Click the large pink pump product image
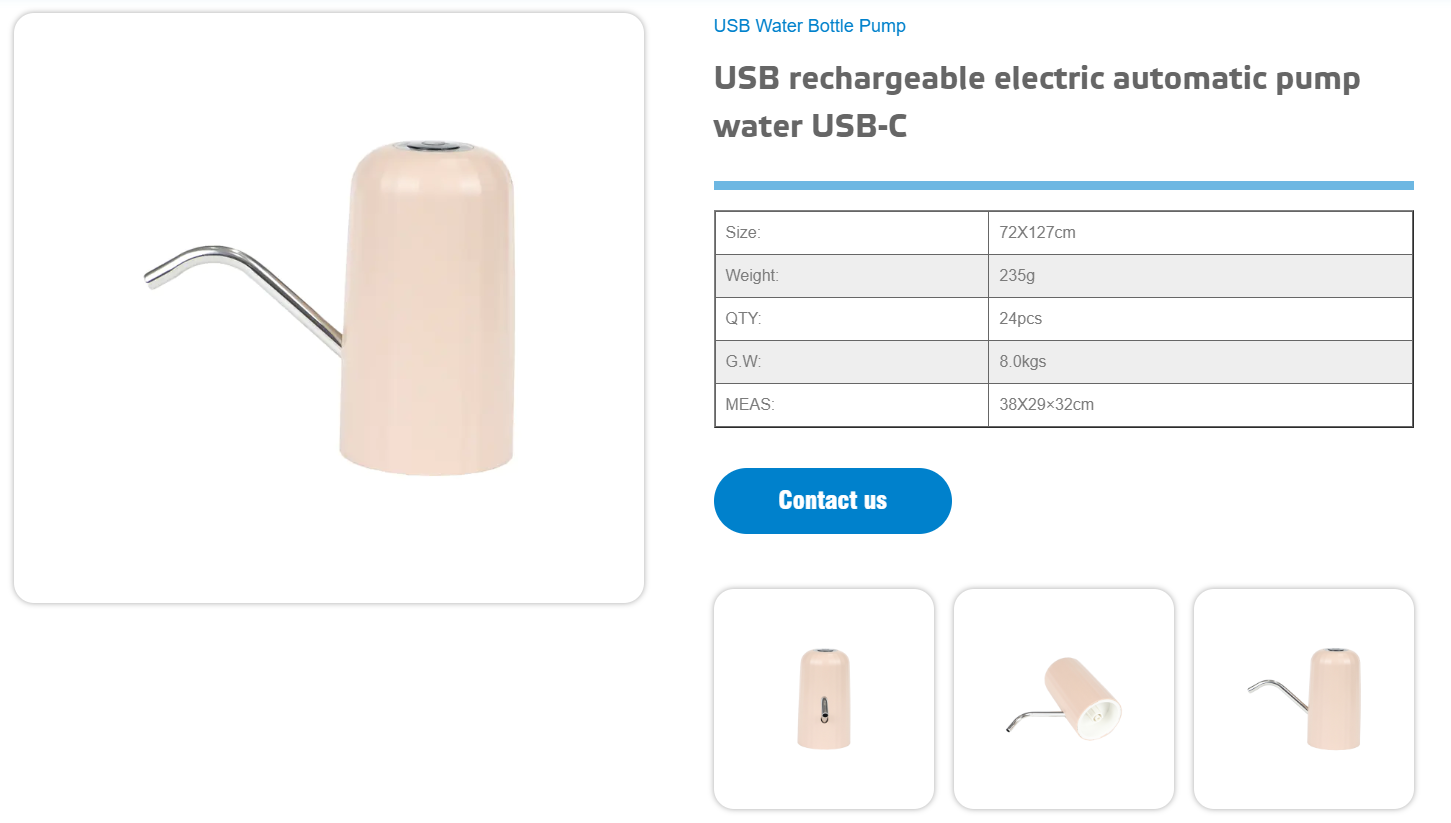 329,308
